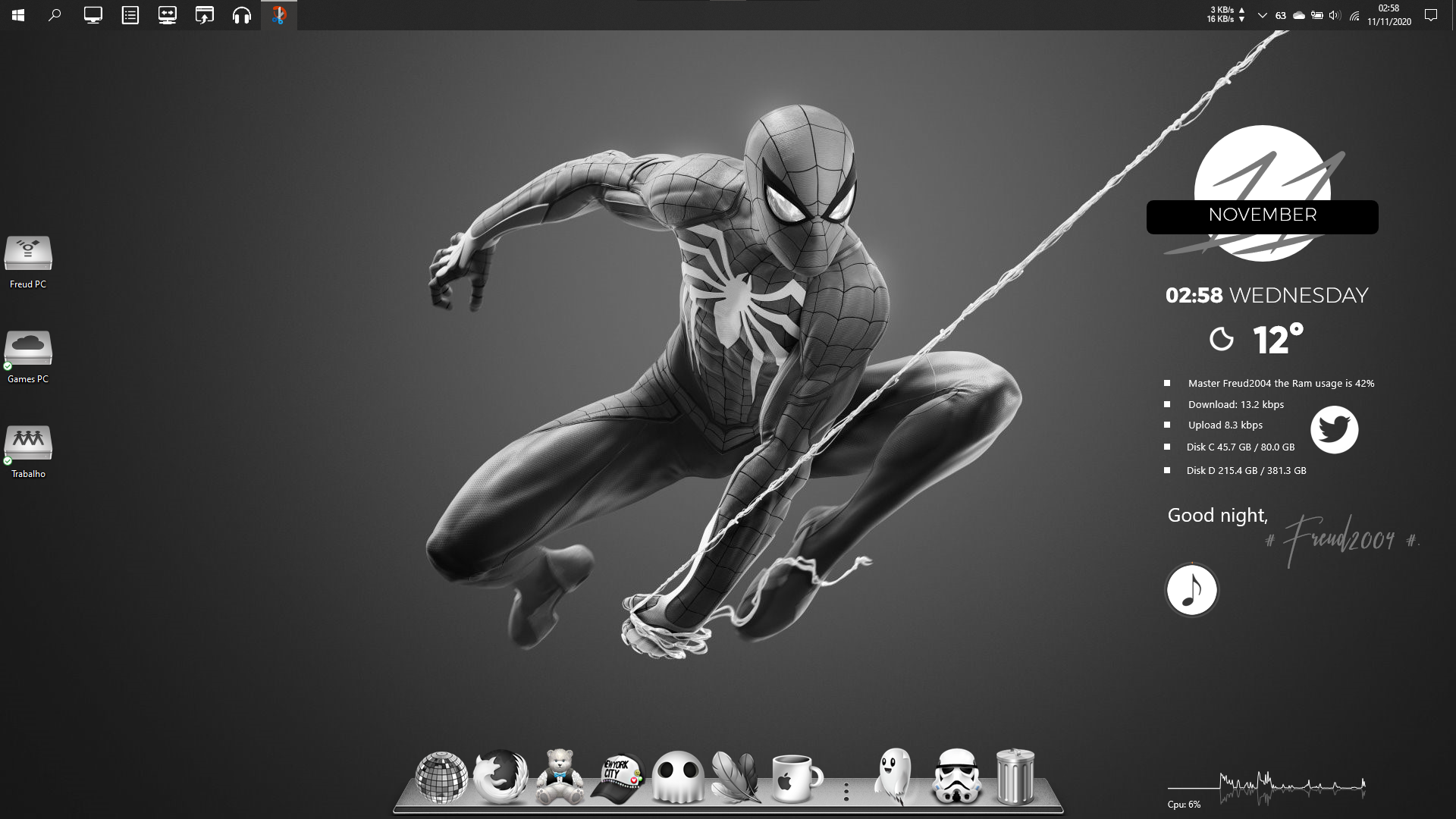
Task: Launch the teddy bear dock icon
Action: 560,777
